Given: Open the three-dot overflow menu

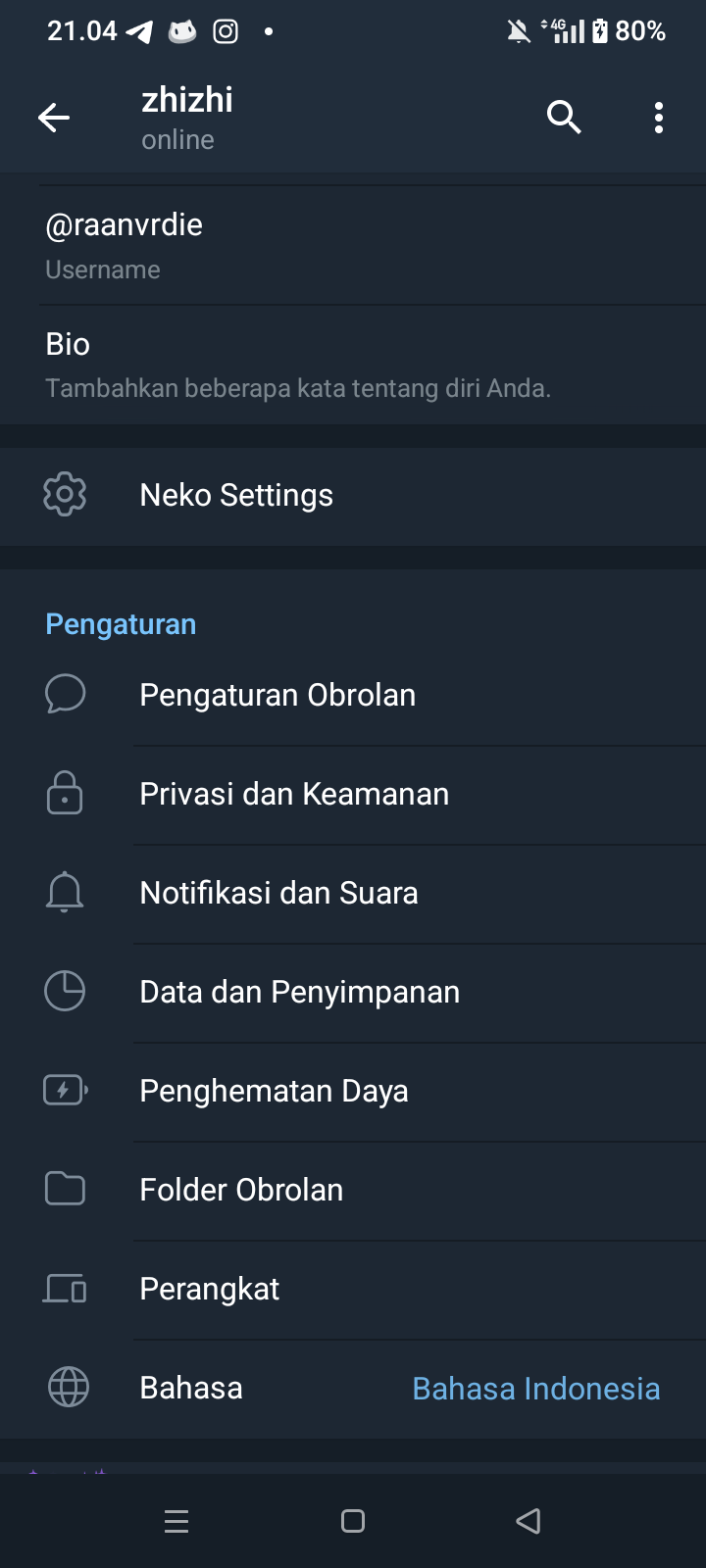Looking at the screenshot, I should tap(659, 118).
